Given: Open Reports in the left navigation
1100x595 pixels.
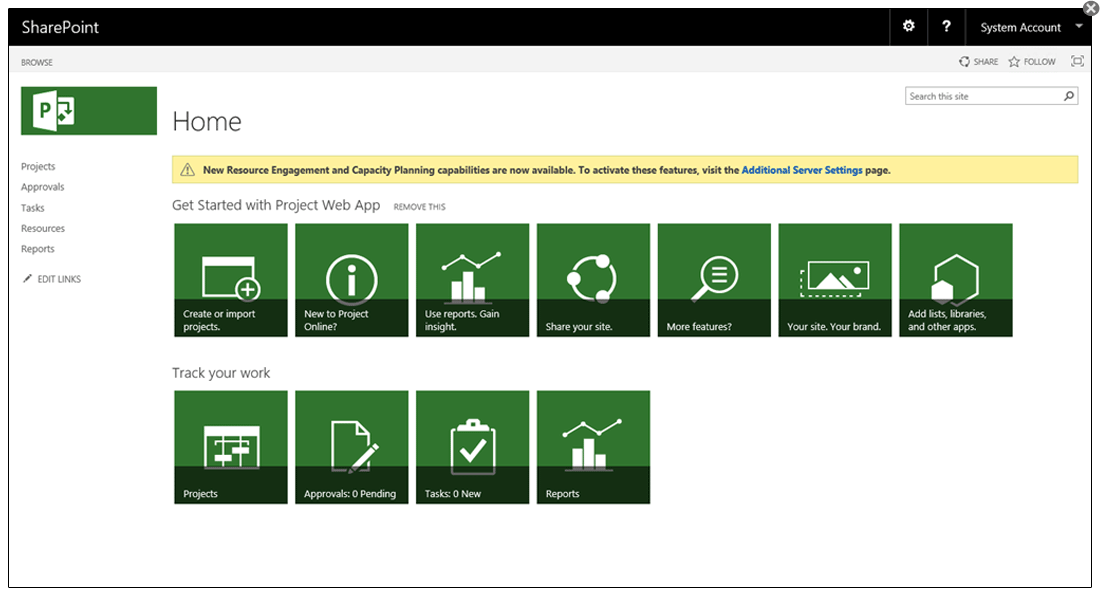Looking at the screenshot, I should click(x=37, y=248).
